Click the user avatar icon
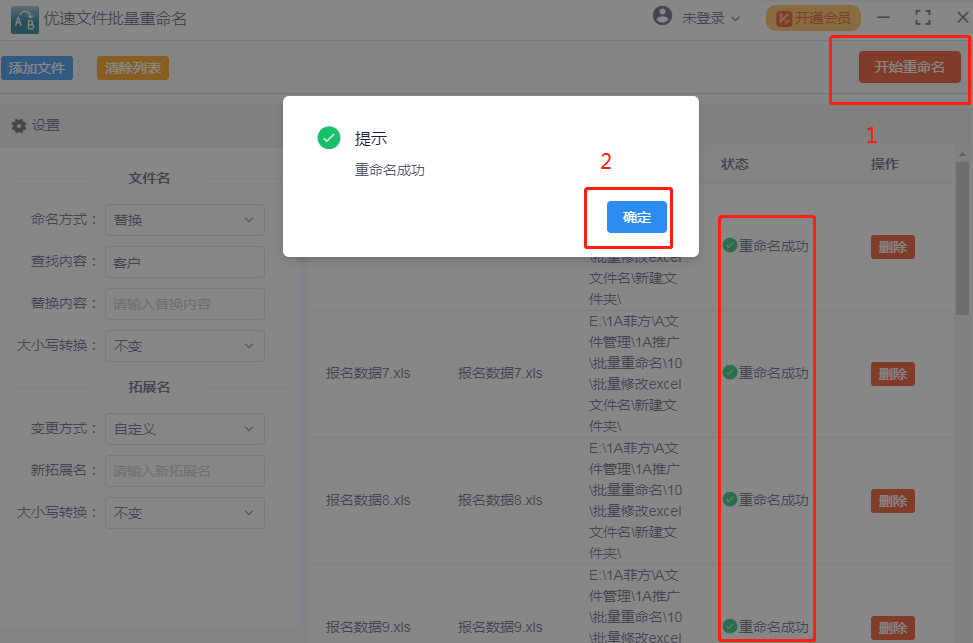The width and height of the screenshot is (973, 643). pyautogui.click(x=663, y=16)
